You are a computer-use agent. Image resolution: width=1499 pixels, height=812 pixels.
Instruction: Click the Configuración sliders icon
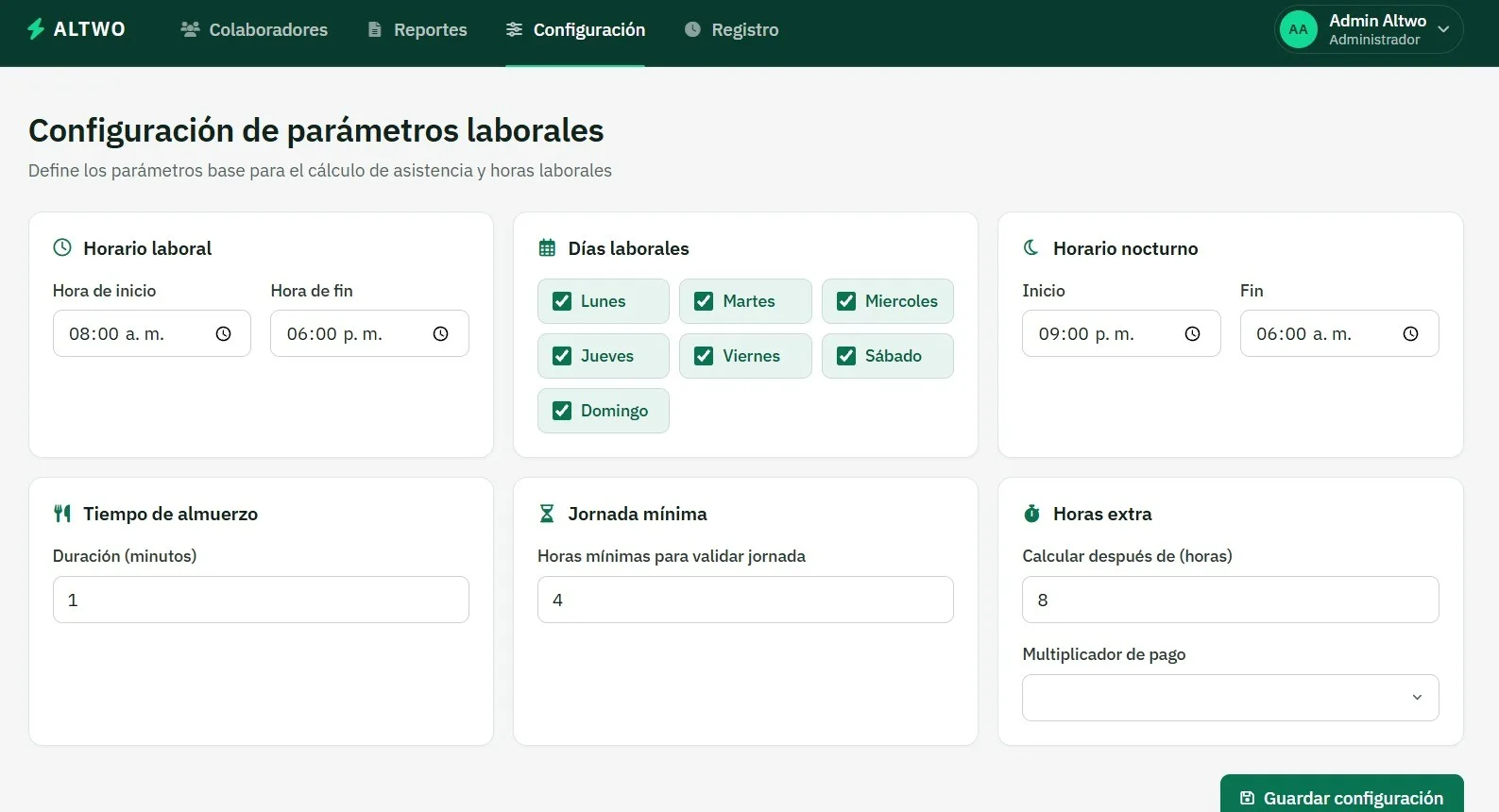click(x=514, y=29)
